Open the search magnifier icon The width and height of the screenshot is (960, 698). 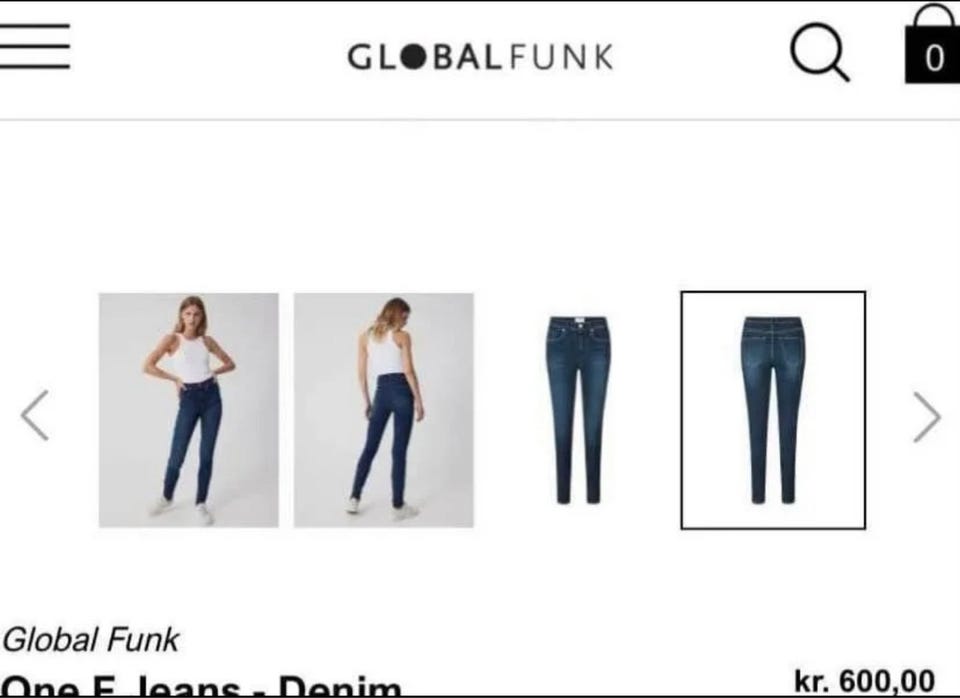(x=820, y=52)
